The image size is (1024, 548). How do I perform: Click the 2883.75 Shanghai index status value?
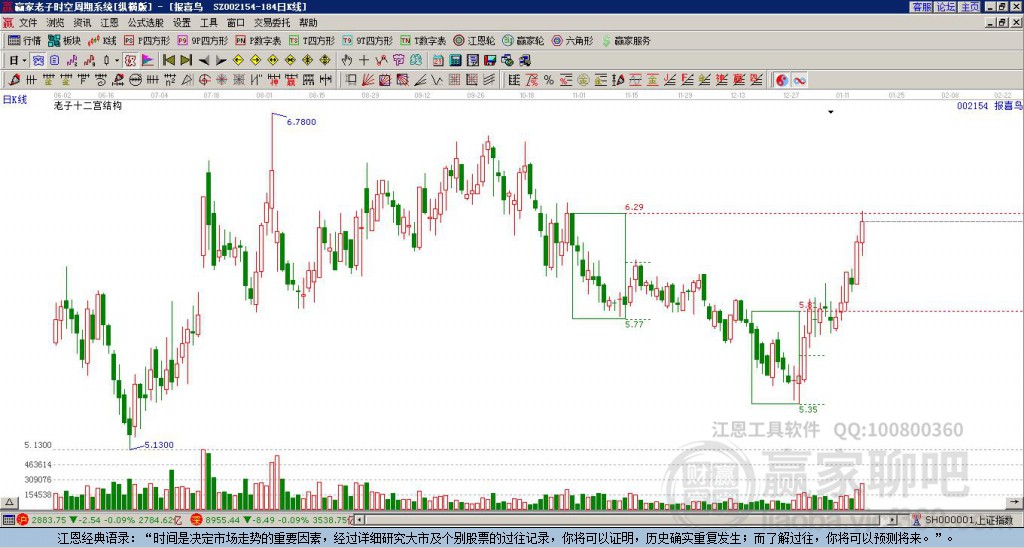point(50,520)
